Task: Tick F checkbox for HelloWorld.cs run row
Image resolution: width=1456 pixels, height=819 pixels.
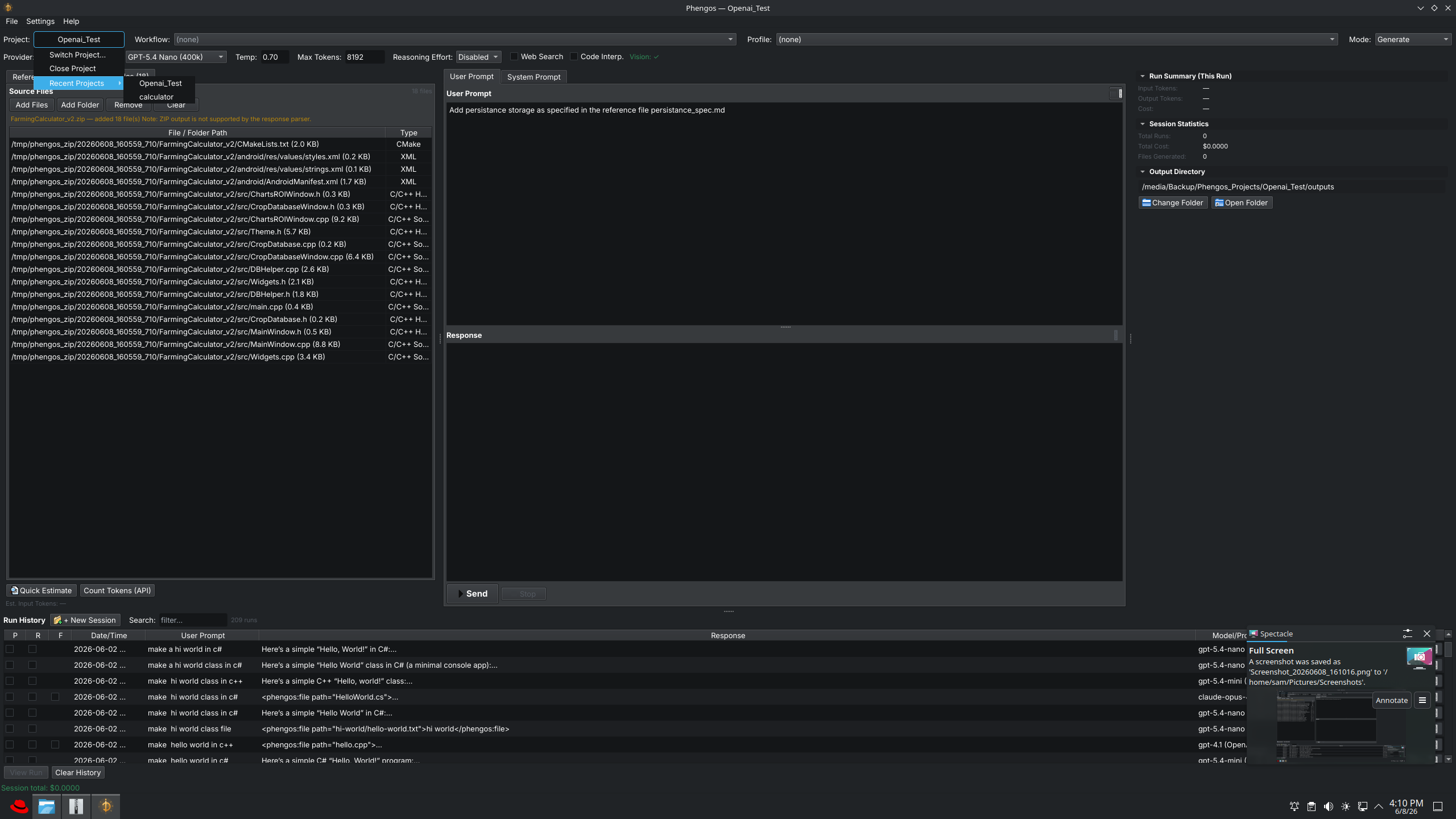Action: (55, 697)
